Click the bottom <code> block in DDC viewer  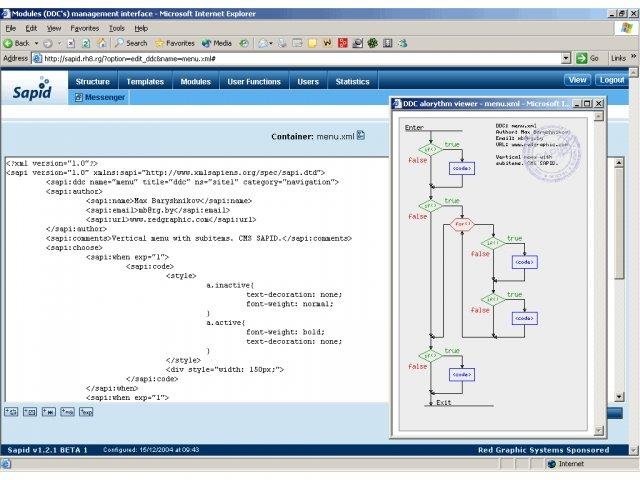pos(462,374)
